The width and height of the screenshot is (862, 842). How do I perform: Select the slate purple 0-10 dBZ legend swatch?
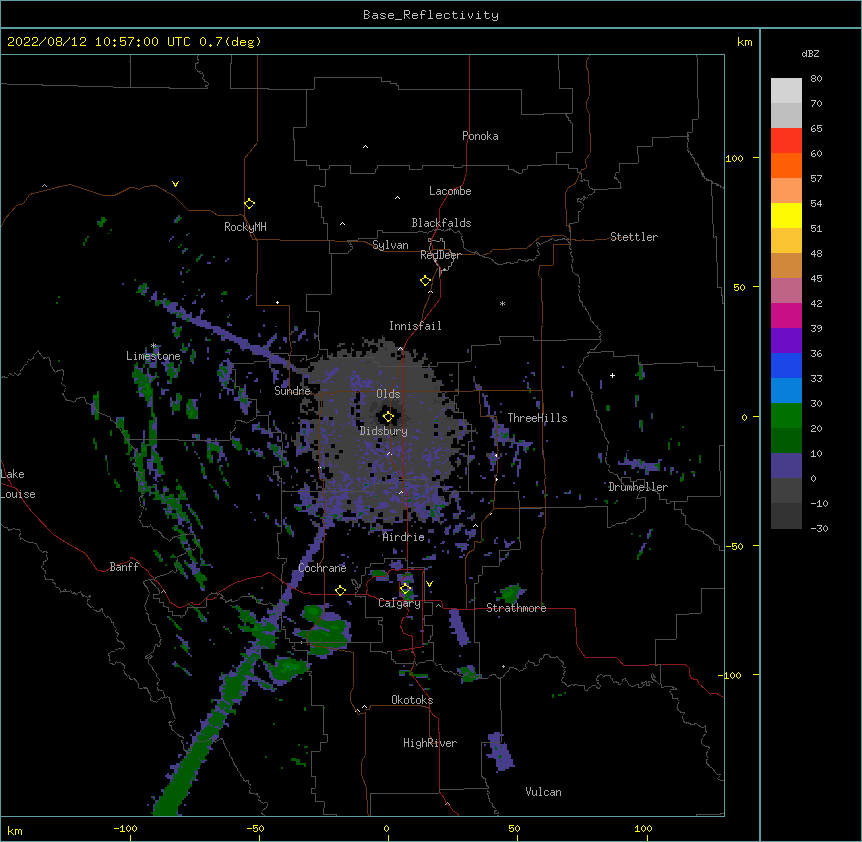tap(786, 466)
